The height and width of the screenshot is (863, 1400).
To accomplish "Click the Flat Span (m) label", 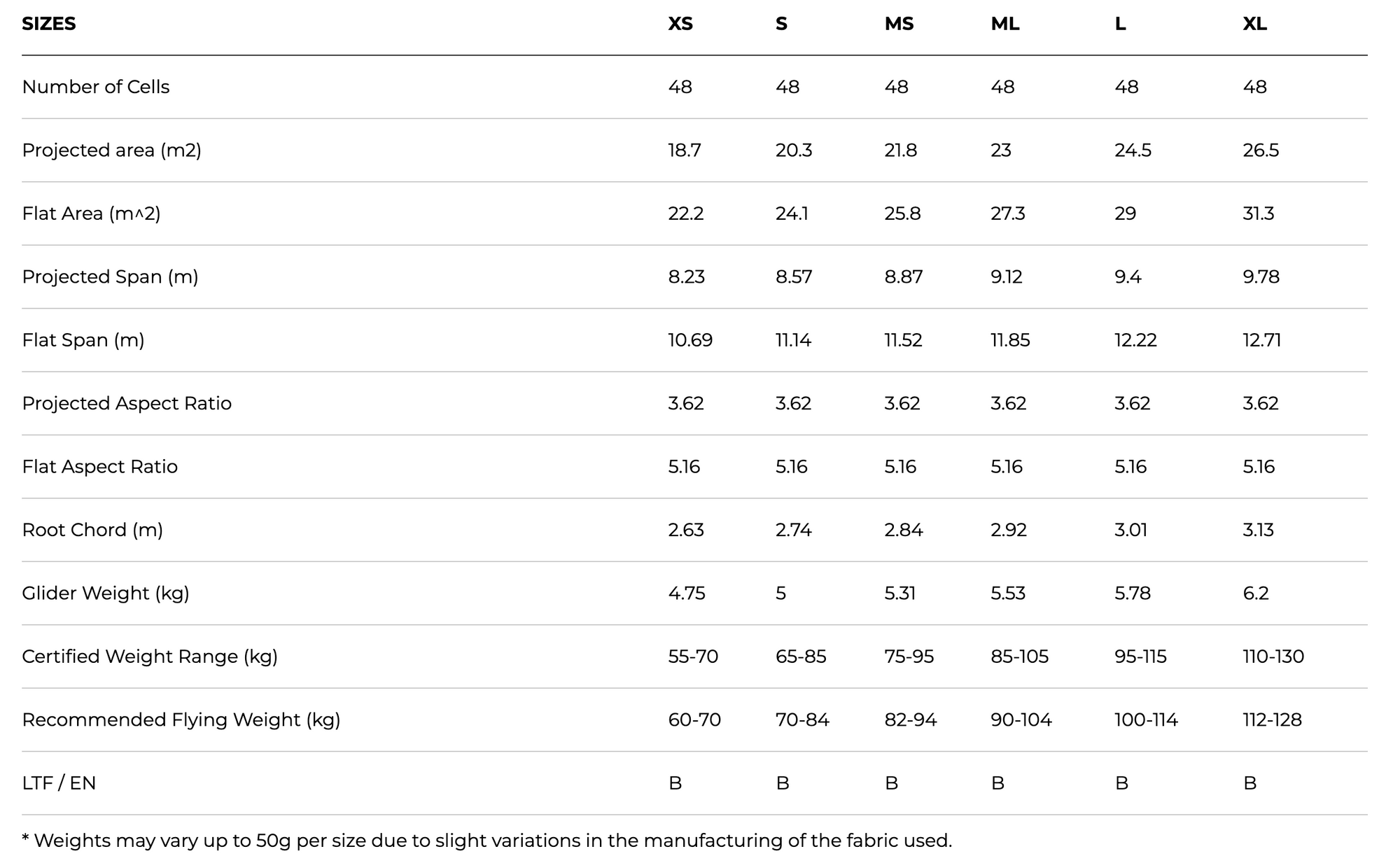I will pyautogui.click(x=83, y=340).
